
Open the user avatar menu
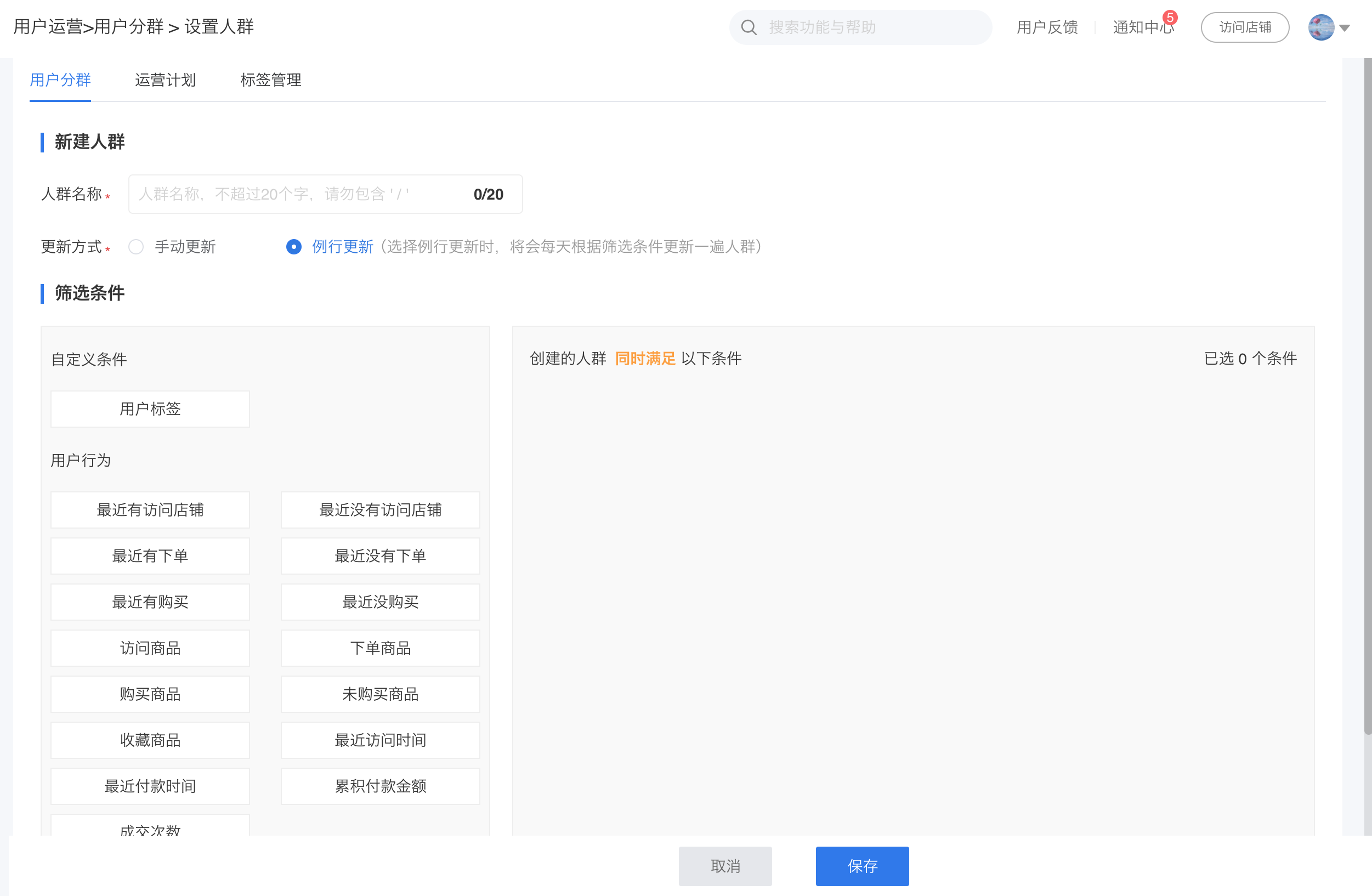pos(1320,27)
